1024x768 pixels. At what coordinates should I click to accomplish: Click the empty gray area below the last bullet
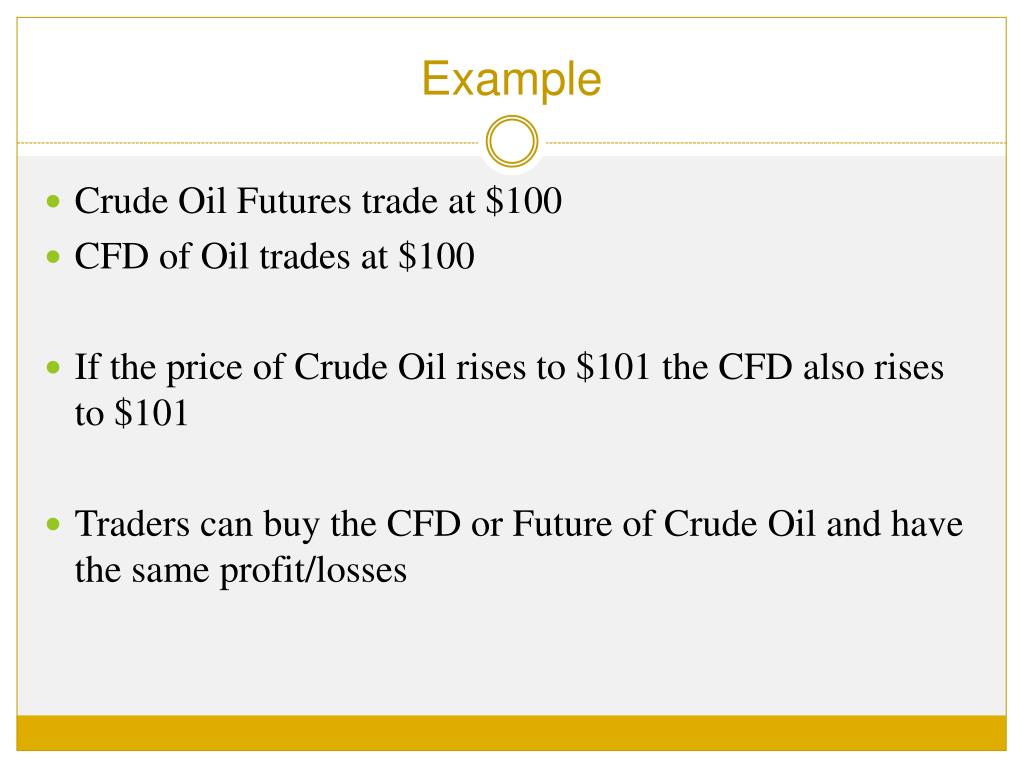point(511,653)
